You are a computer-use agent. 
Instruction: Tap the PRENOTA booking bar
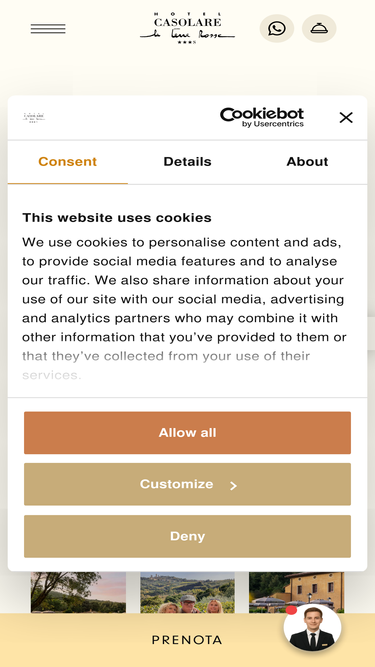[x=188, y=640]
